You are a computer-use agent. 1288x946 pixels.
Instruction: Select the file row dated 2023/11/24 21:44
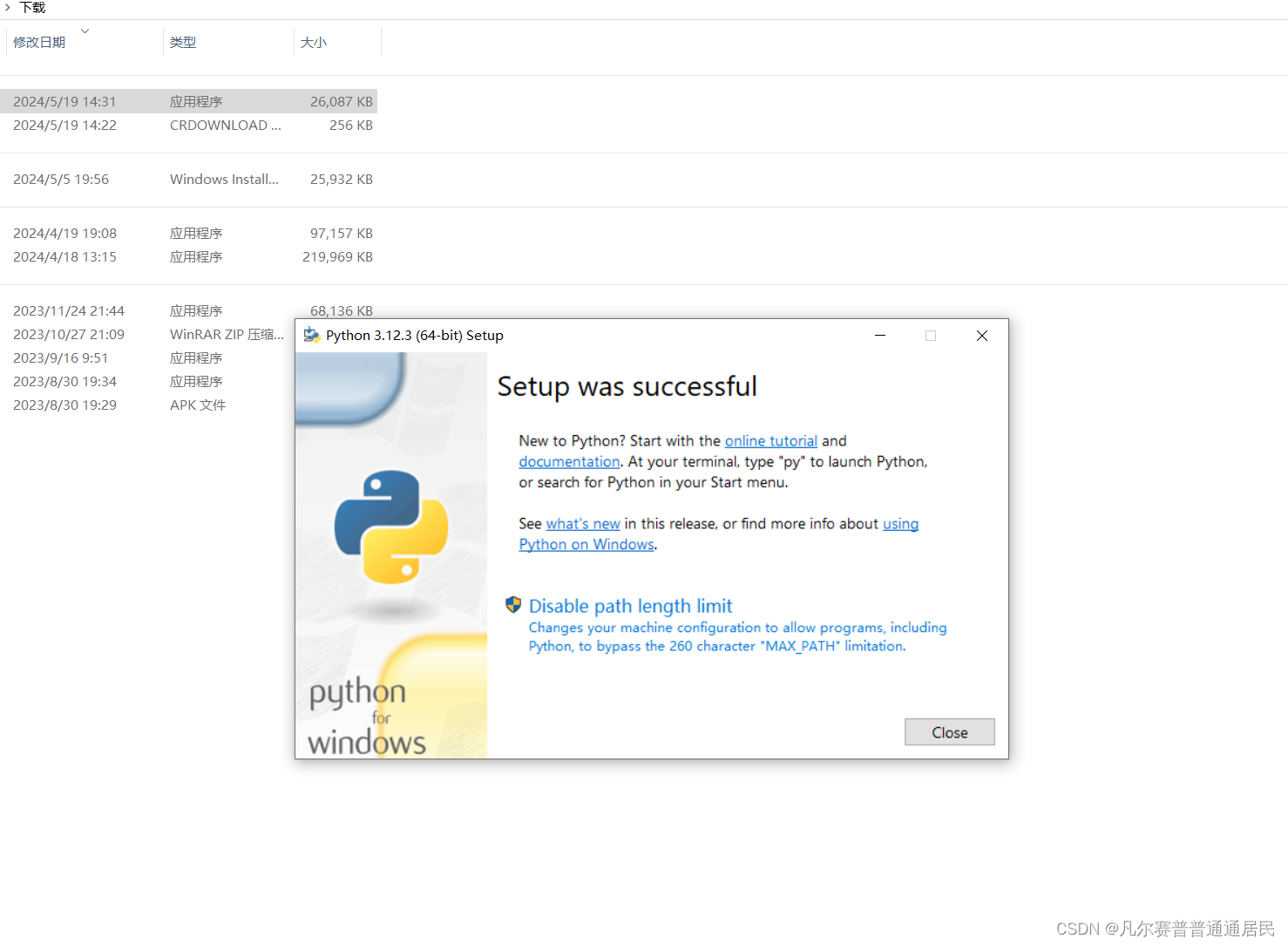point(188,310)
